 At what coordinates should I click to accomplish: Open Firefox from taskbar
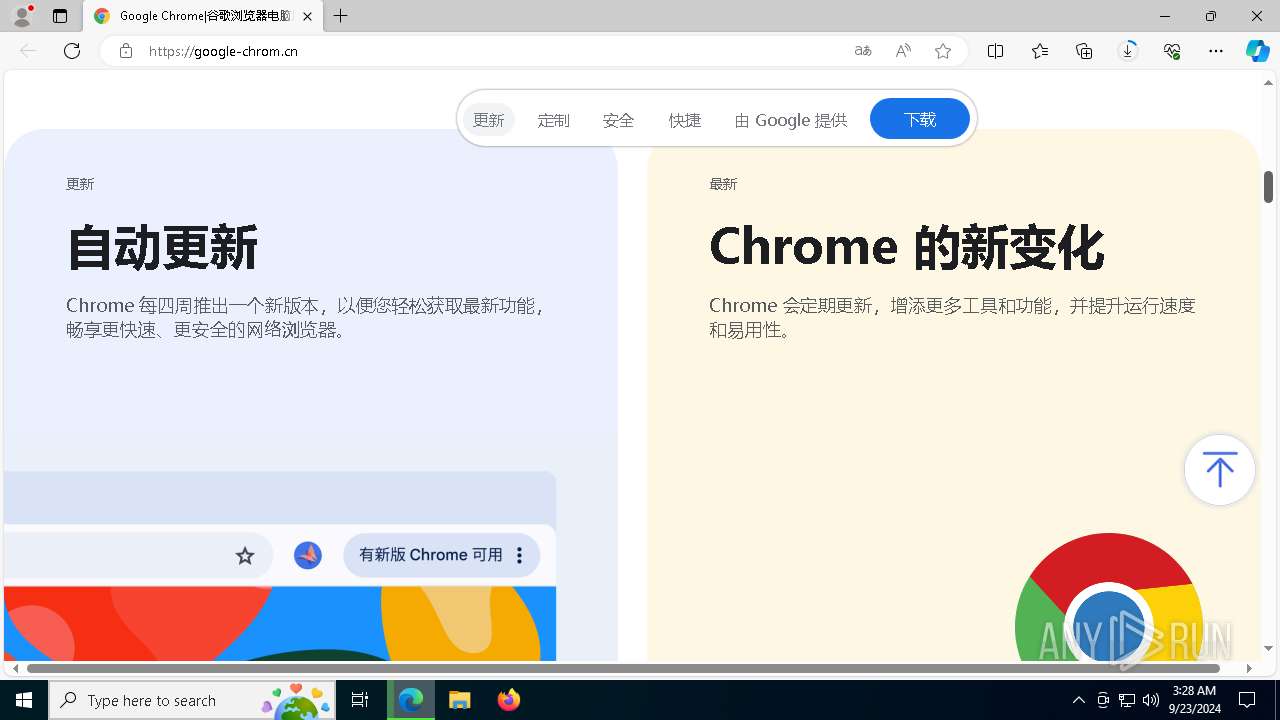pos(509,700)
